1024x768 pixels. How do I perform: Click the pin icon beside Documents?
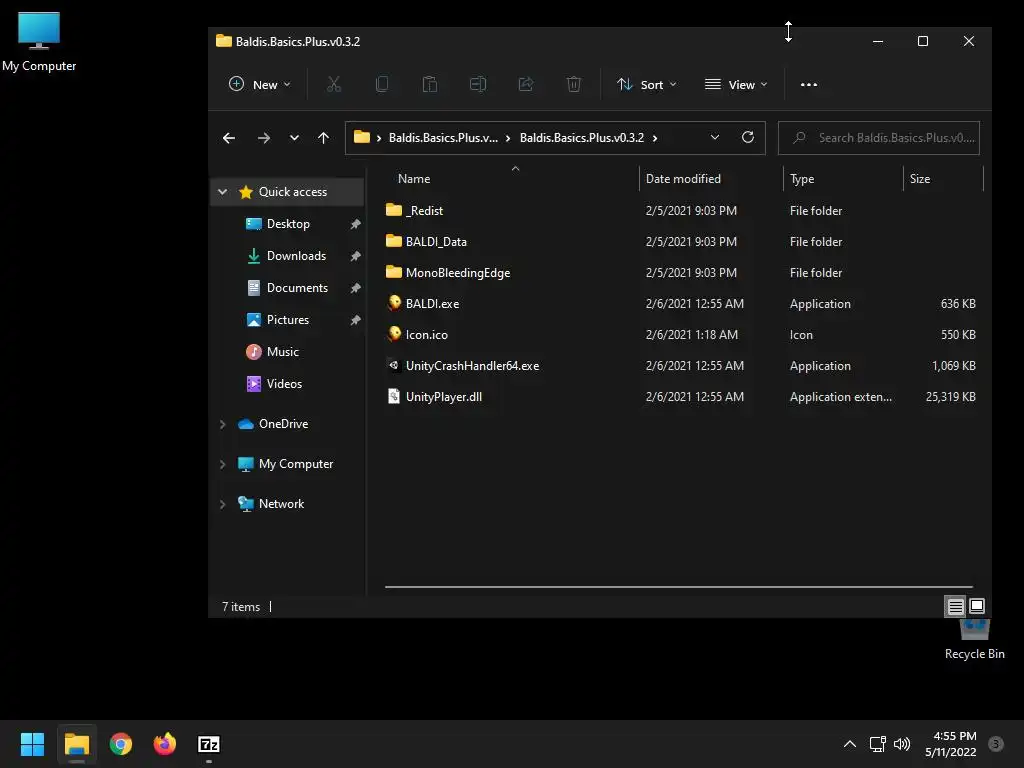tap(355, 288)
